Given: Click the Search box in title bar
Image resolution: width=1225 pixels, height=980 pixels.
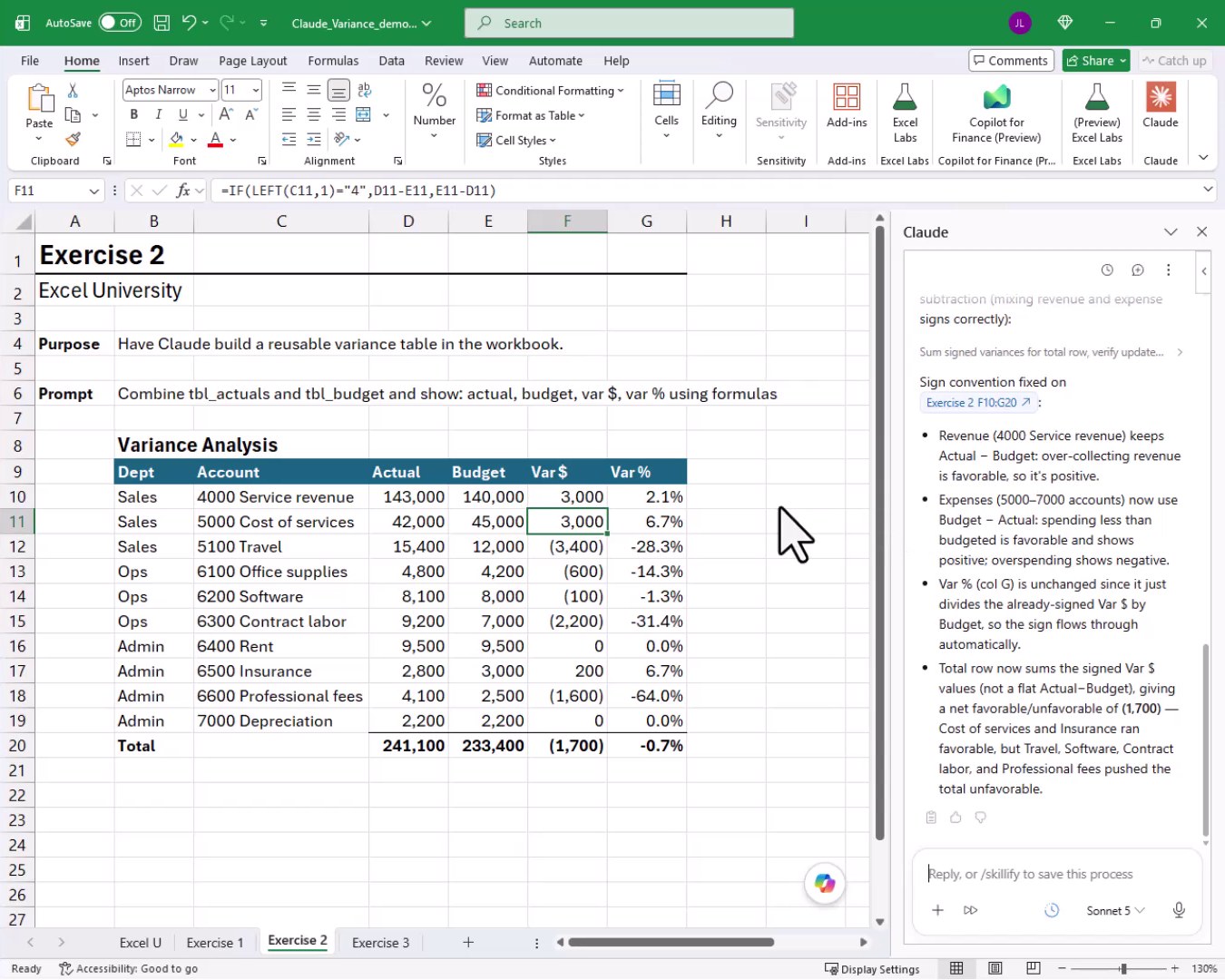Looking at the screenshot, I should click(x=629, y=23).
